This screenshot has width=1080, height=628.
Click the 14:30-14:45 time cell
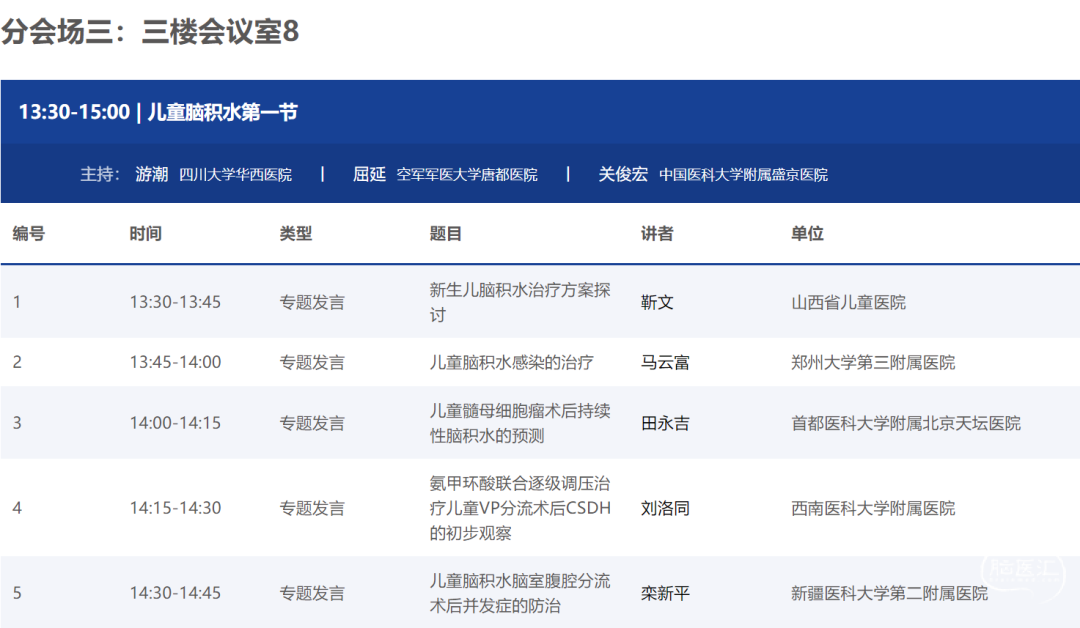click(175, 593)
